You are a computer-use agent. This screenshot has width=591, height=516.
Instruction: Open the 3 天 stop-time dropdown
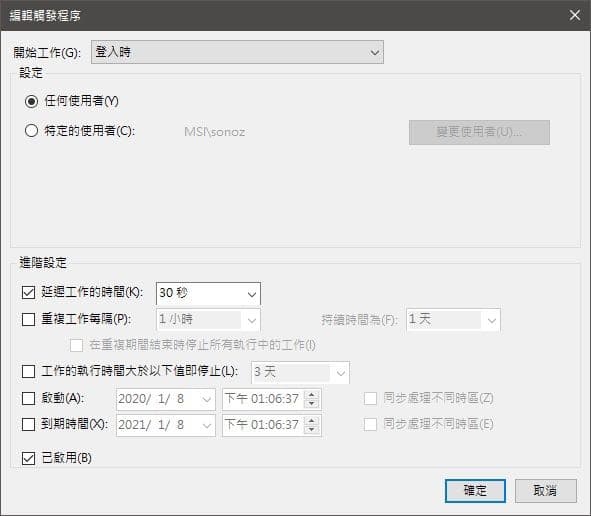[300, 372]
